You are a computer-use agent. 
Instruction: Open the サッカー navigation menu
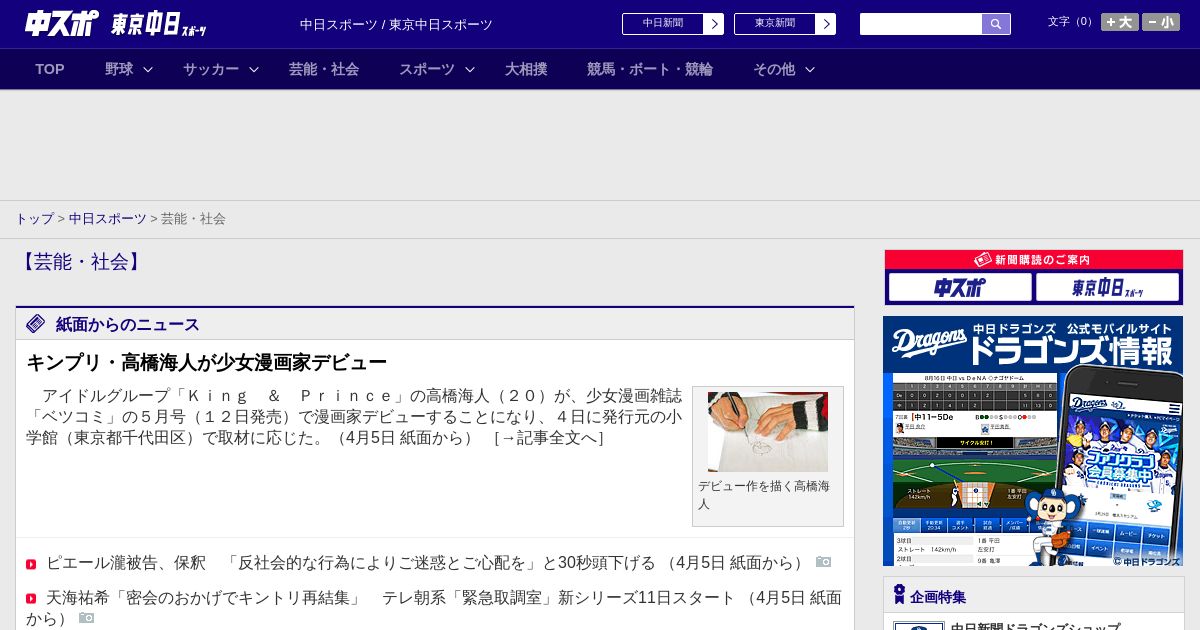tap(211, 69)
